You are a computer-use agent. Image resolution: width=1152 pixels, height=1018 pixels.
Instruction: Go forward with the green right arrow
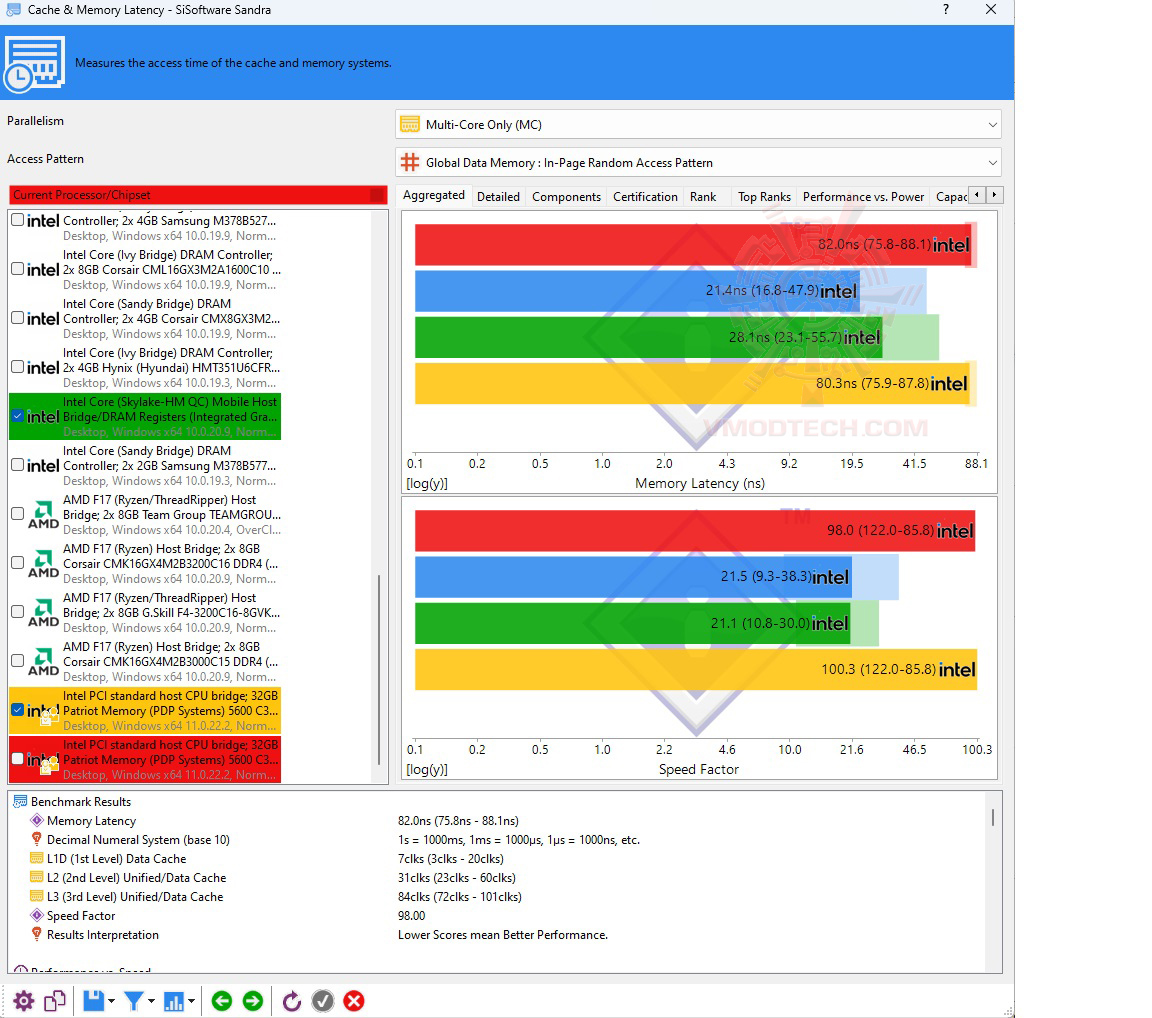(253, 1000)
